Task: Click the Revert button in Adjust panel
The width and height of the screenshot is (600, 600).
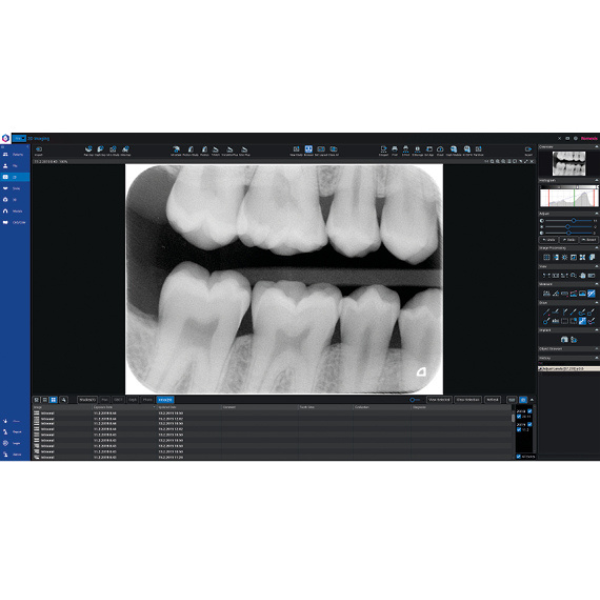Action: pyautogui.click(x=588, y=240)
